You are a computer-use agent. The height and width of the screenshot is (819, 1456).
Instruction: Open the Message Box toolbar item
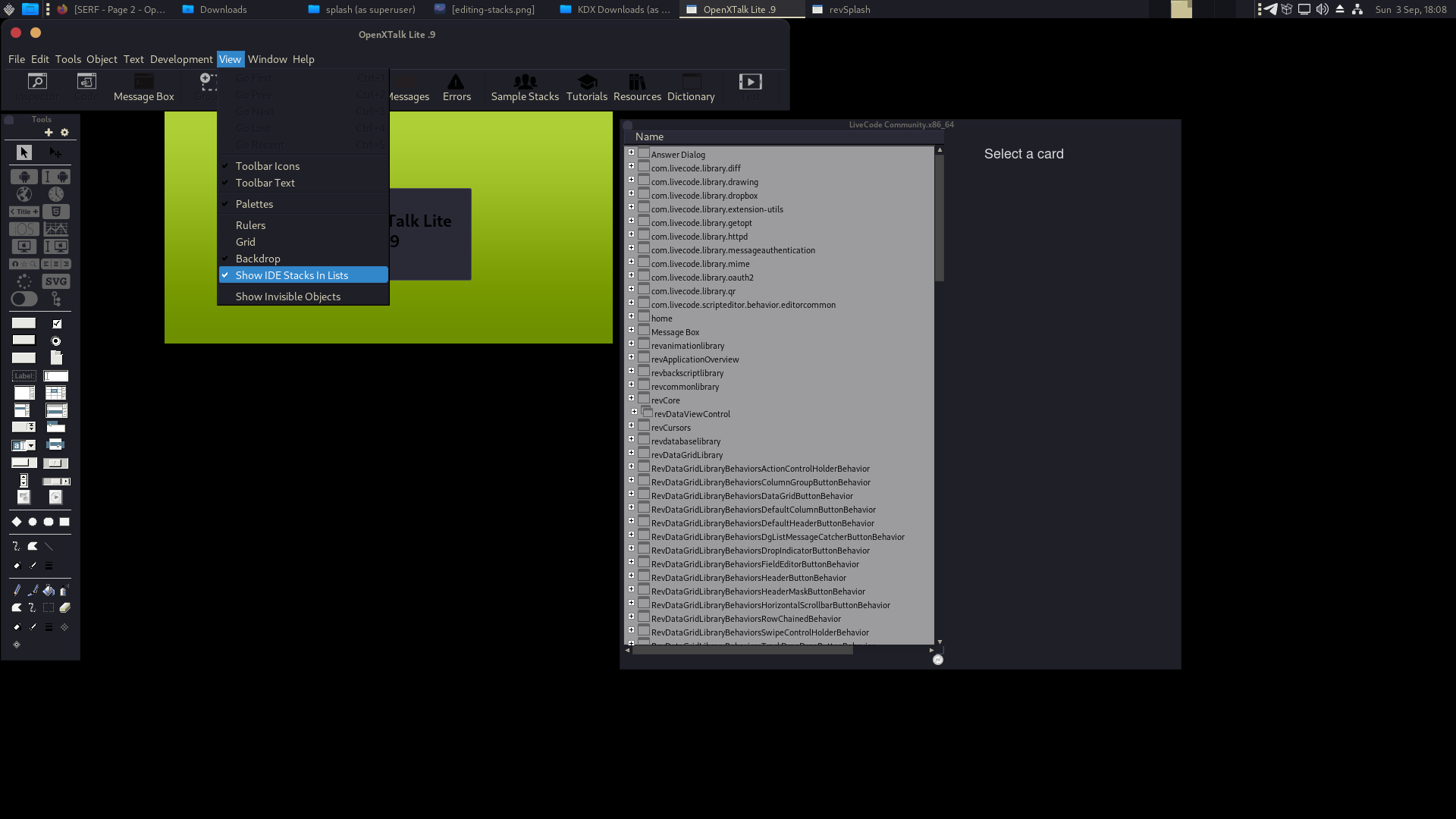[x=144, y=88]
